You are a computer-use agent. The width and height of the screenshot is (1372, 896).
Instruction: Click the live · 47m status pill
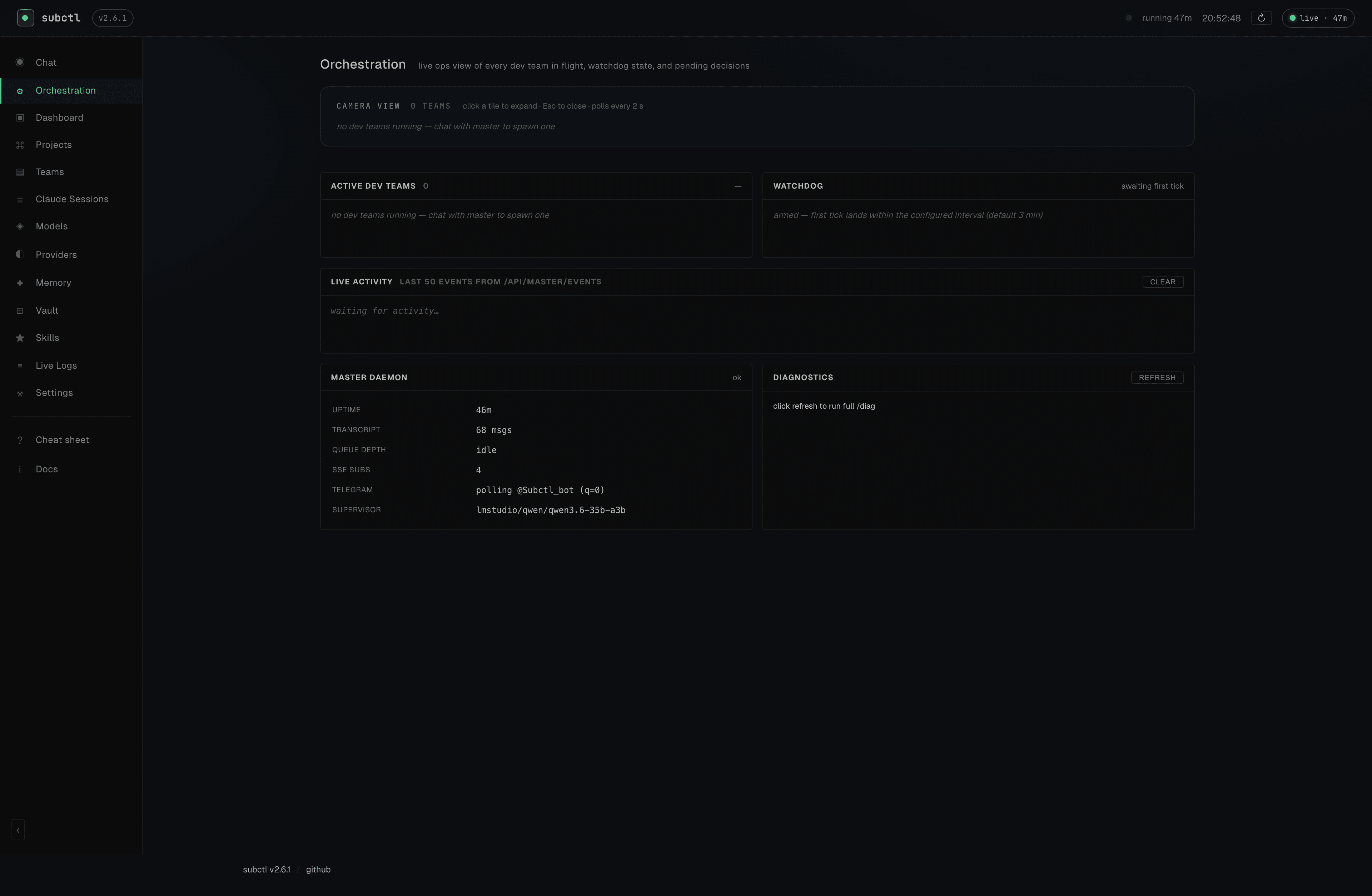pyautogui.click(x=1318, y=18)
